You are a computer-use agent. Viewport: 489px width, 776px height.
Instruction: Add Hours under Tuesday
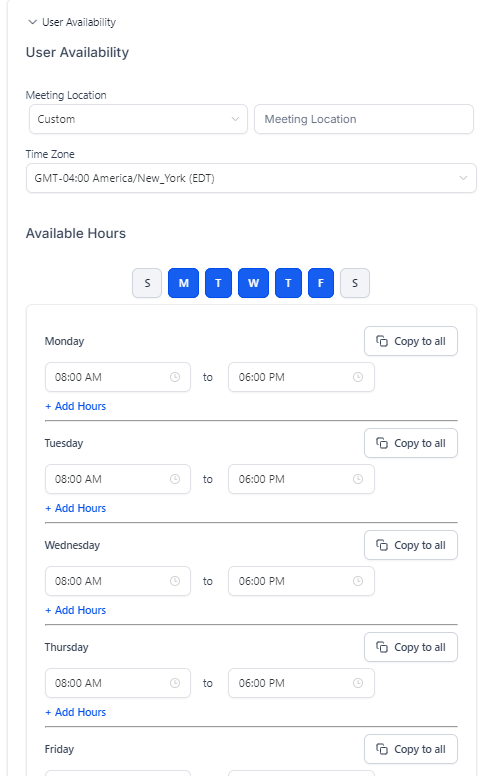click(76, 508)
